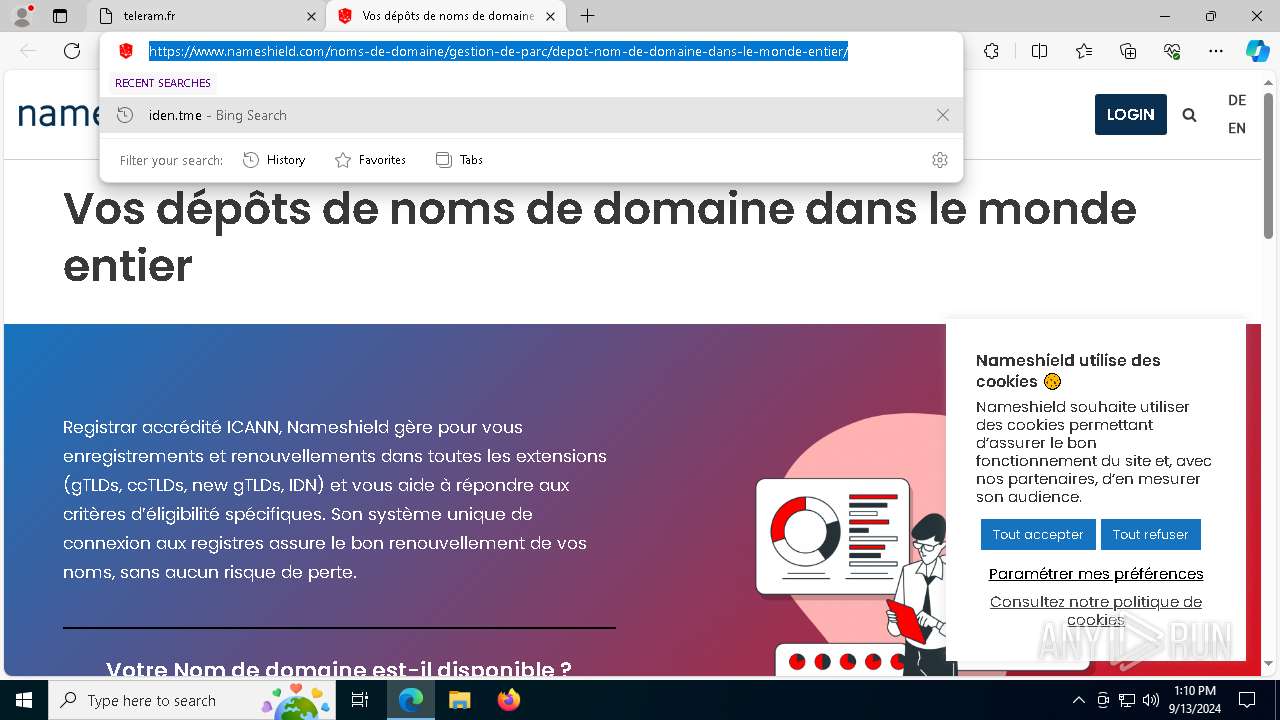The image size is (1280, 720).
Task: Open a new browser tab
Action: click(588, 16)
